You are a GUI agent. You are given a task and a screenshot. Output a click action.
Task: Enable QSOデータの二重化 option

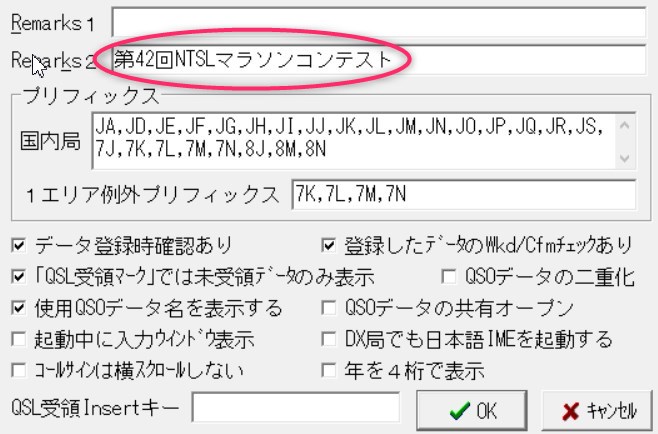coord(449,275)
